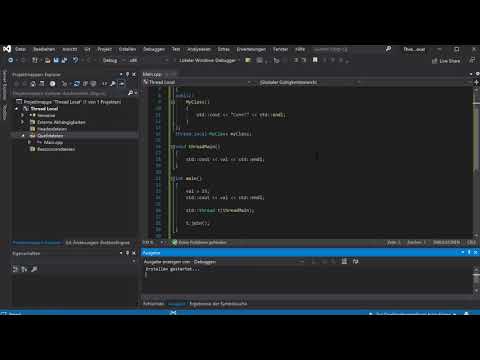Collapse the Thread Local project node
Image resolution: width=480 pixels, height=360 pixels.
pos(16,109)
